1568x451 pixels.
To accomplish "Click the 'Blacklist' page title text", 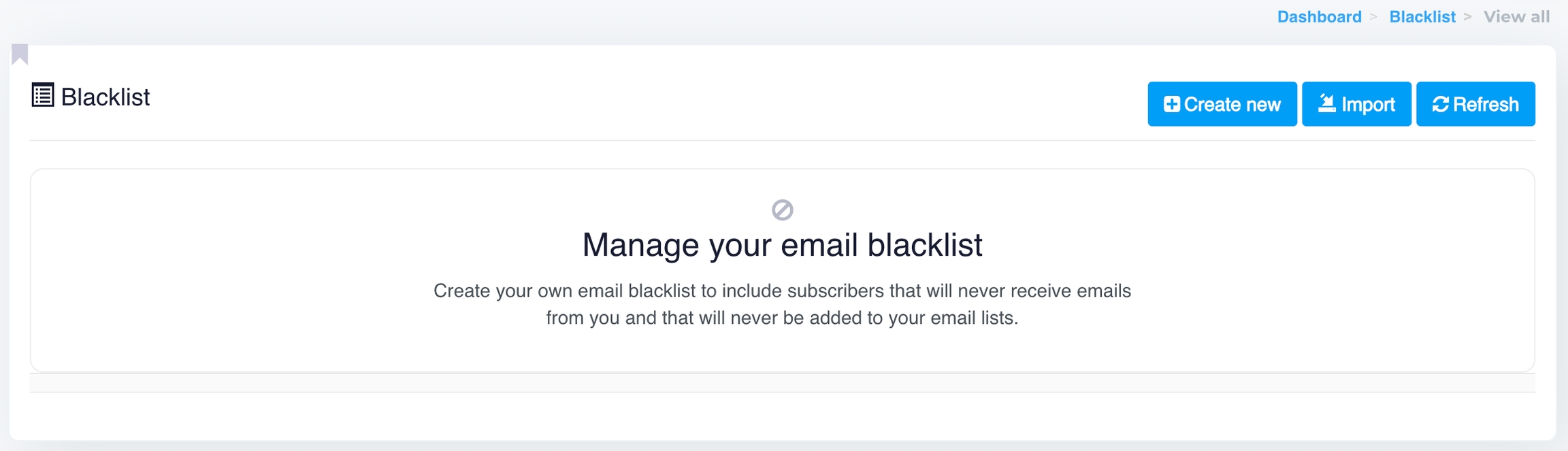I will coord(105,97).
